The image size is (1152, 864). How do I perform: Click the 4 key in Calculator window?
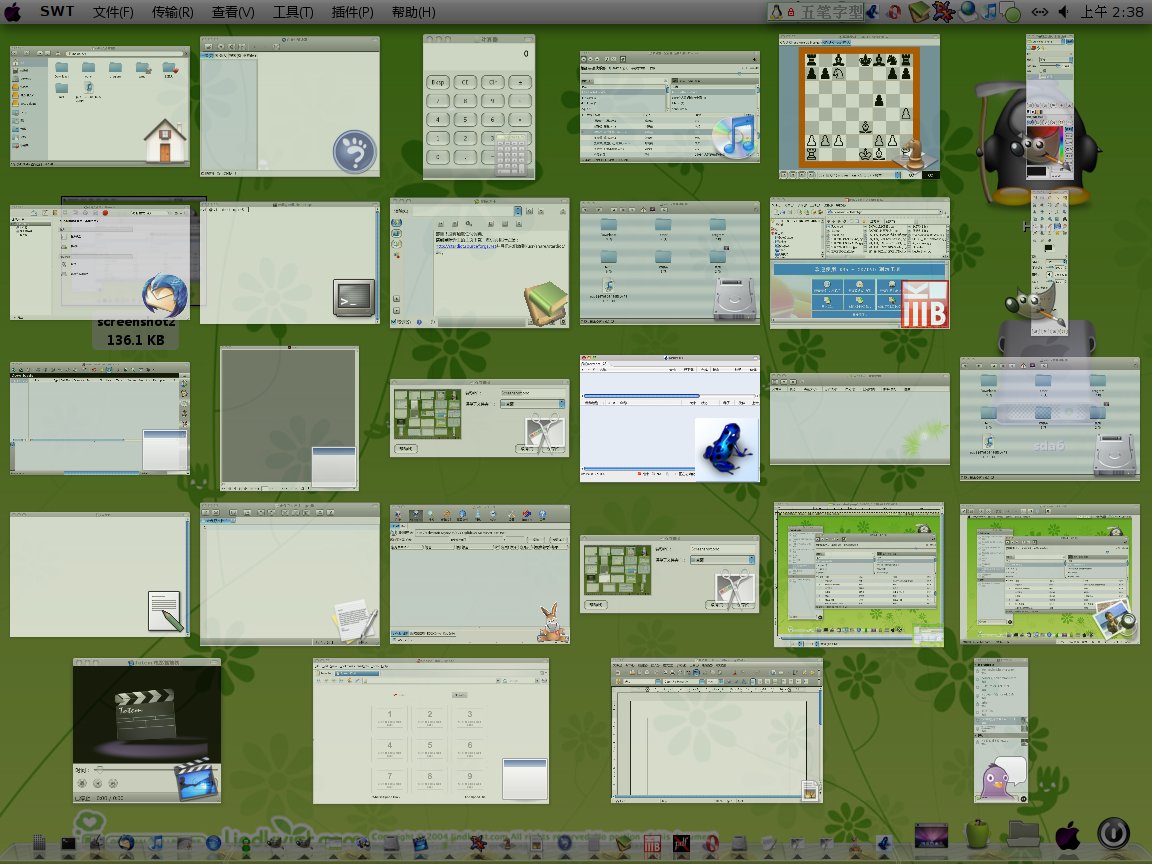[438, 119]
